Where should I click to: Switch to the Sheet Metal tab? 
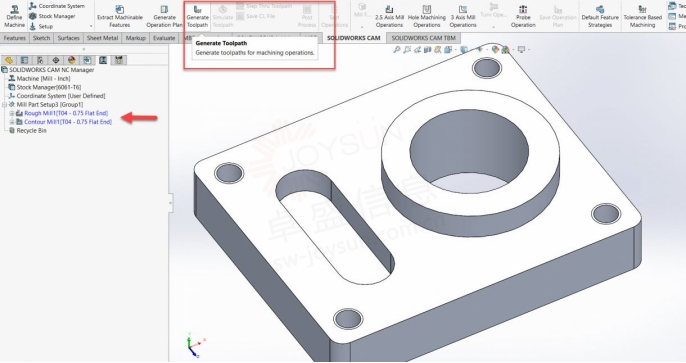pos(102,38)
